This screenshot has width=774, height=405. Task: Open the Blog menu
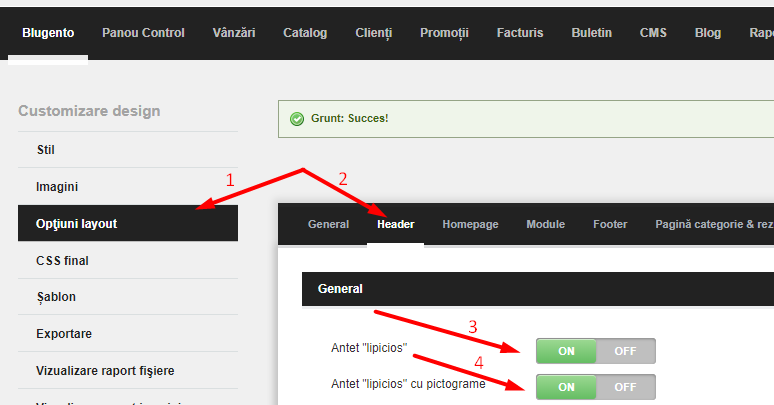point(708,33)
